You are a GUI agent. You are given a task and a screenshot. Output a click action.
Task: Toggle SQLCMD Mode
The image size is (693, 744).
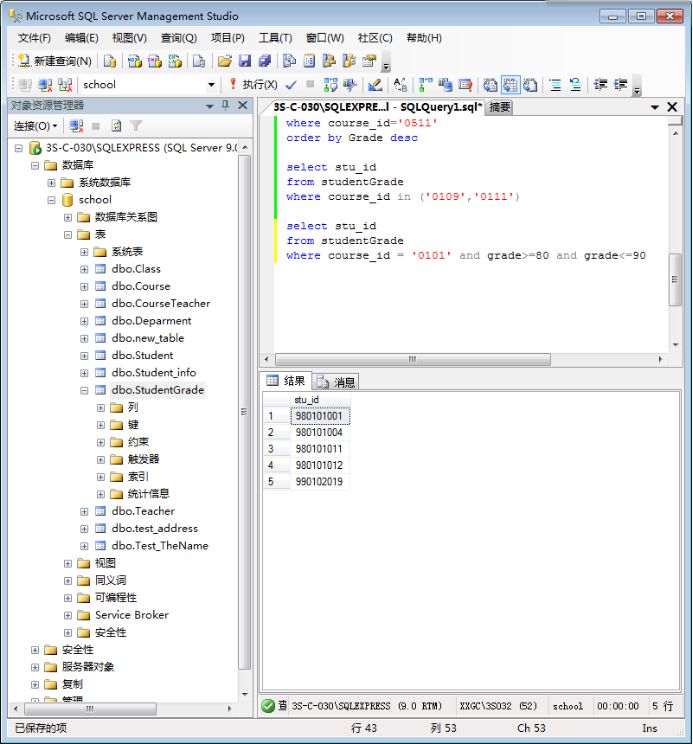coord(465,85)
